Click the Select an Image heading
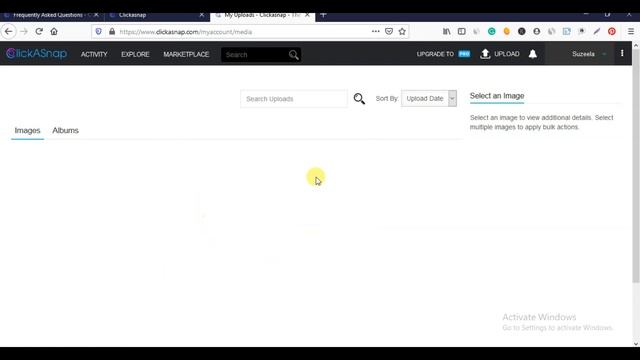Image resolution: width=640 pixels, height=360 pixels. tap(497, 96)
